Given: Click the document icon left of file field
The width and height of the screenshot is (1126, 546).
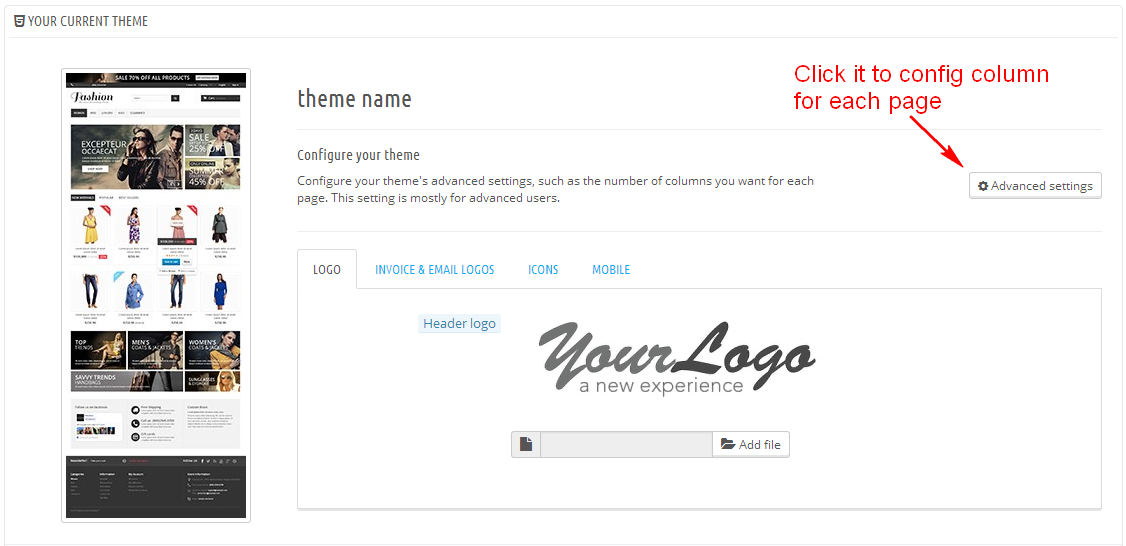Looking at the screenshot, I should click(526, 445).
